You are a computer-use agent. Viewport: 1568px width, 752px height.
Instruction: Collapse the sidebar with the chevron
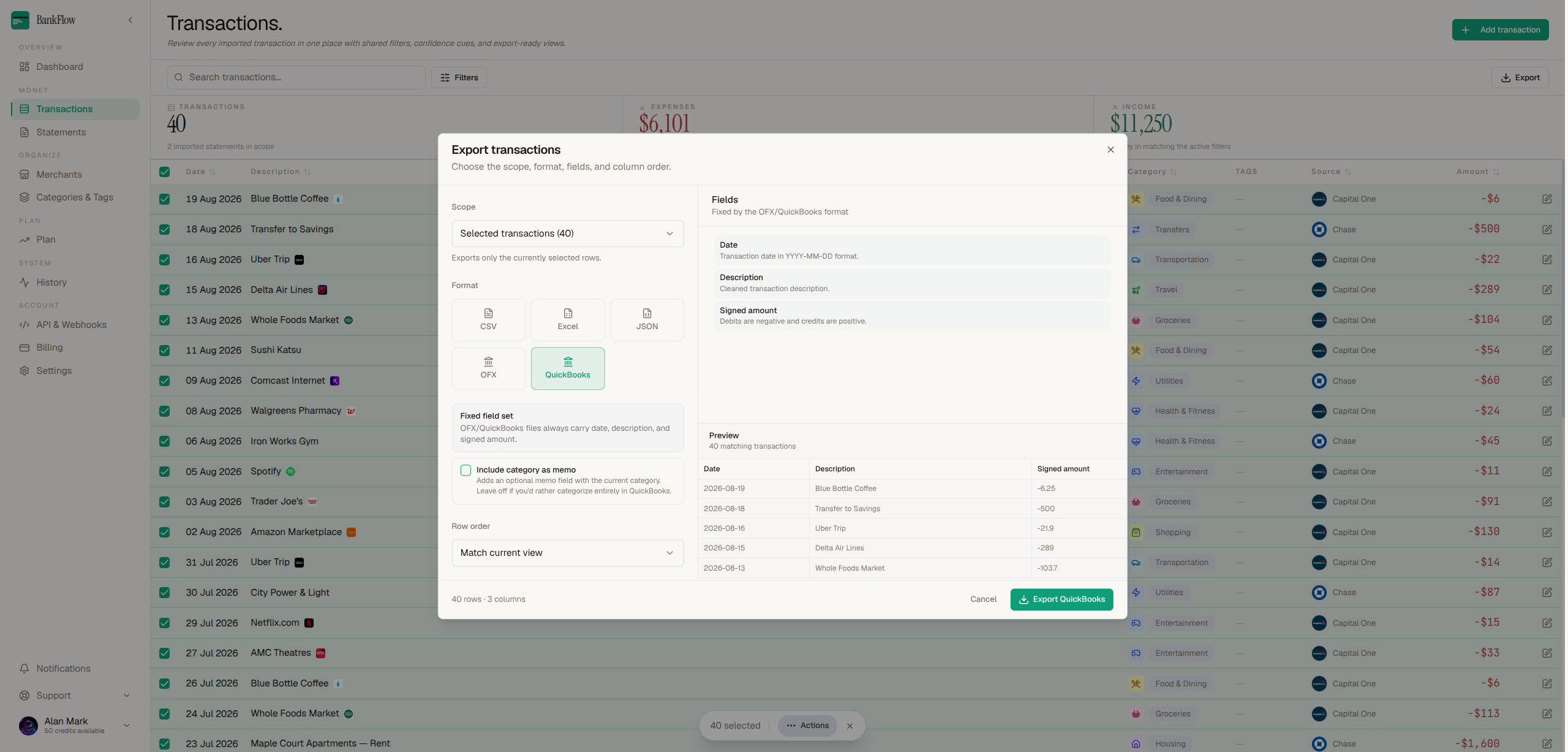[130, 20]
